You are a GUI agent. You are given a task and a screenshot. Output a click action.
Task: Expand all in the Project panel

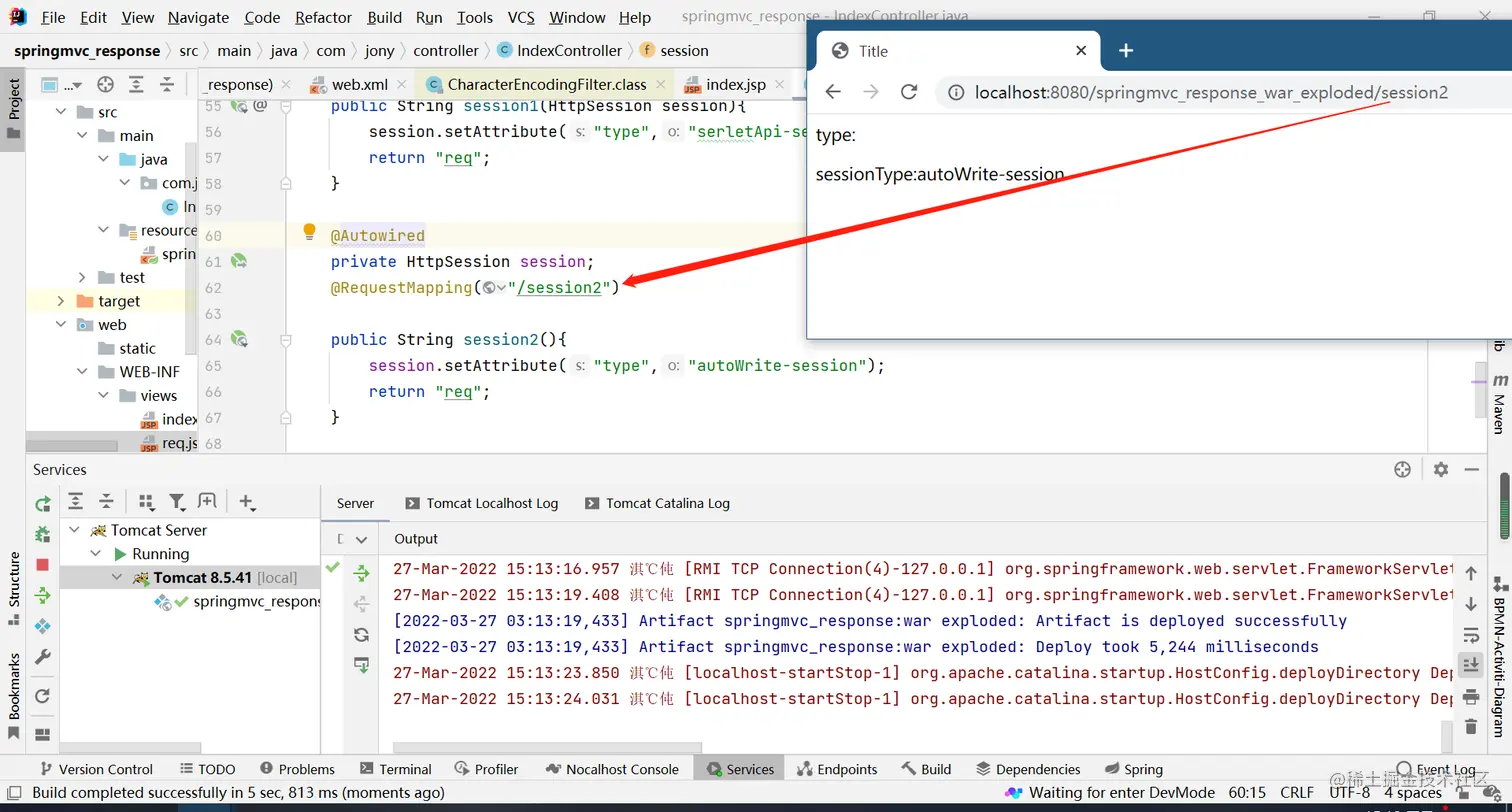136,84
